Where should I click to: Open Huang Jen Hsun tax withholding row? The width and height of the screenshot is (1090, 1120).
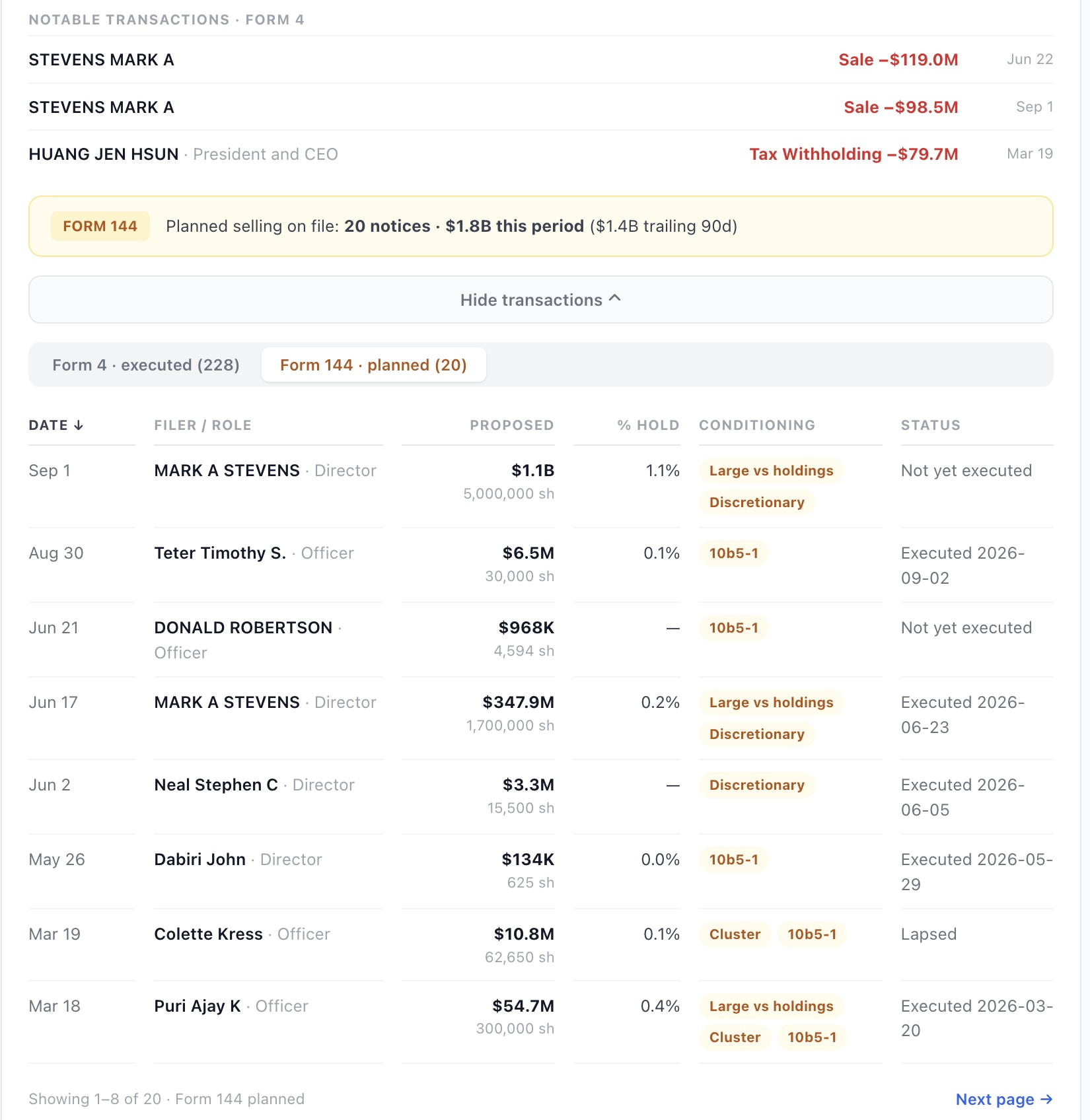coord(540,155)
